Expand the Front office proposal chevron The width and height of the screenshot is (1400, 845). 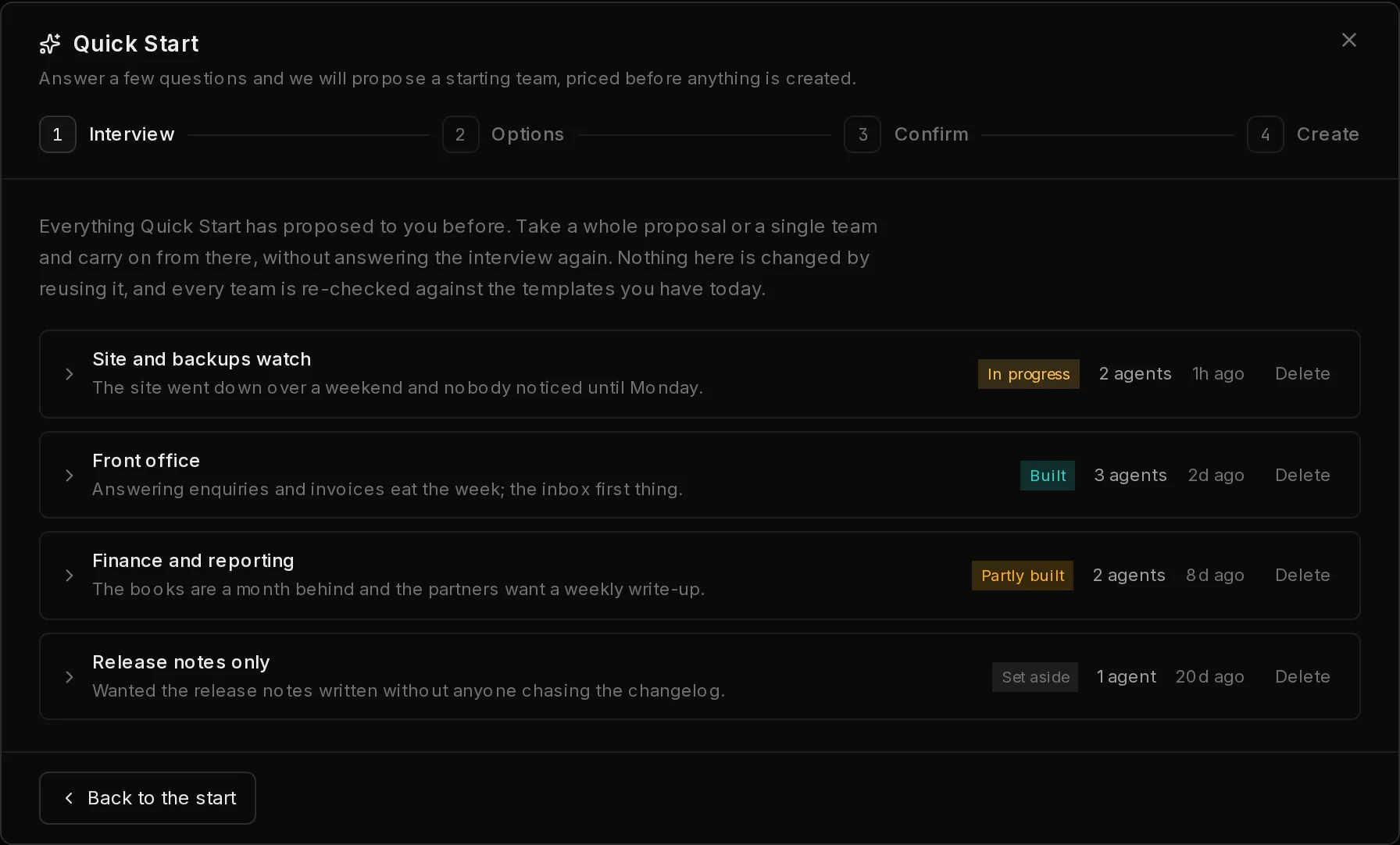(x=70, y=476)
